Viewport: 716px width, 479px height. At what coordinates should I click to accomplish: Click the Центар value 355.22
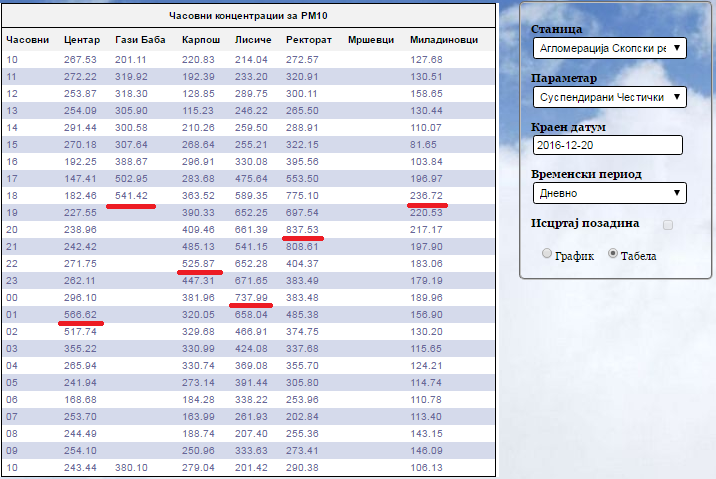coord(80,349)
